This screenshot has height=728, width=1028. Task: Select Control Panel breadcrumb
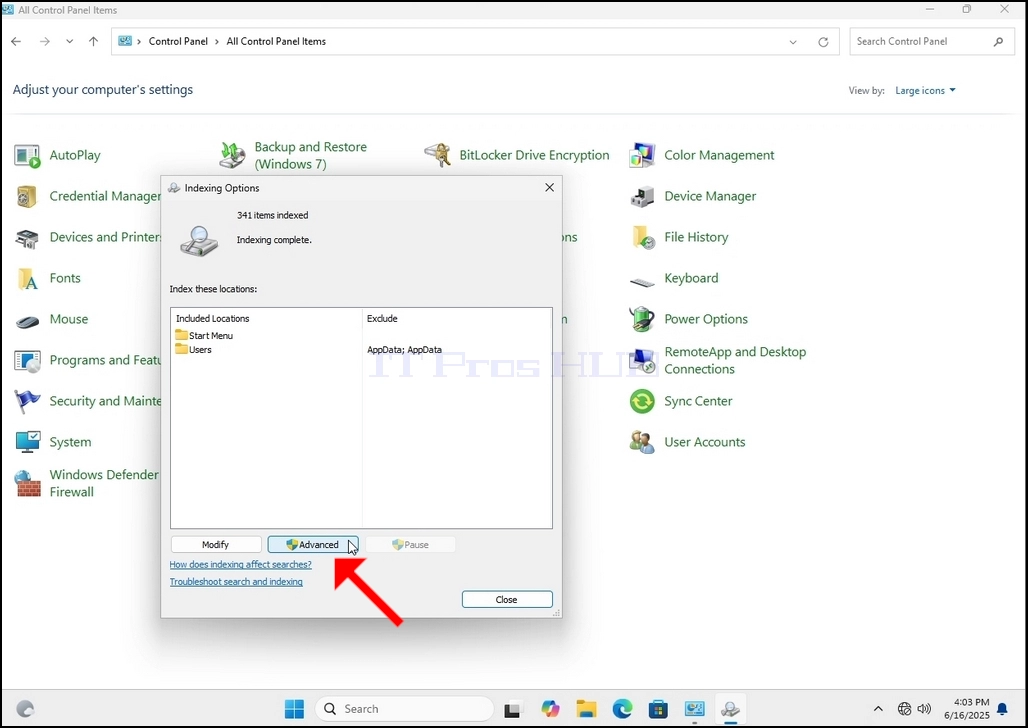(178, 41)
